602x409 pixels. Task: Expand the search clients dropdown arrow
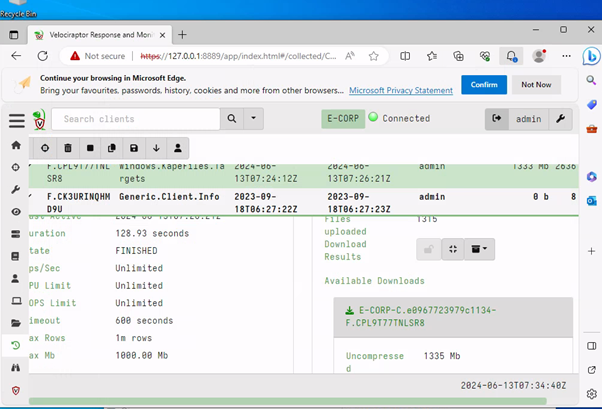253,119
